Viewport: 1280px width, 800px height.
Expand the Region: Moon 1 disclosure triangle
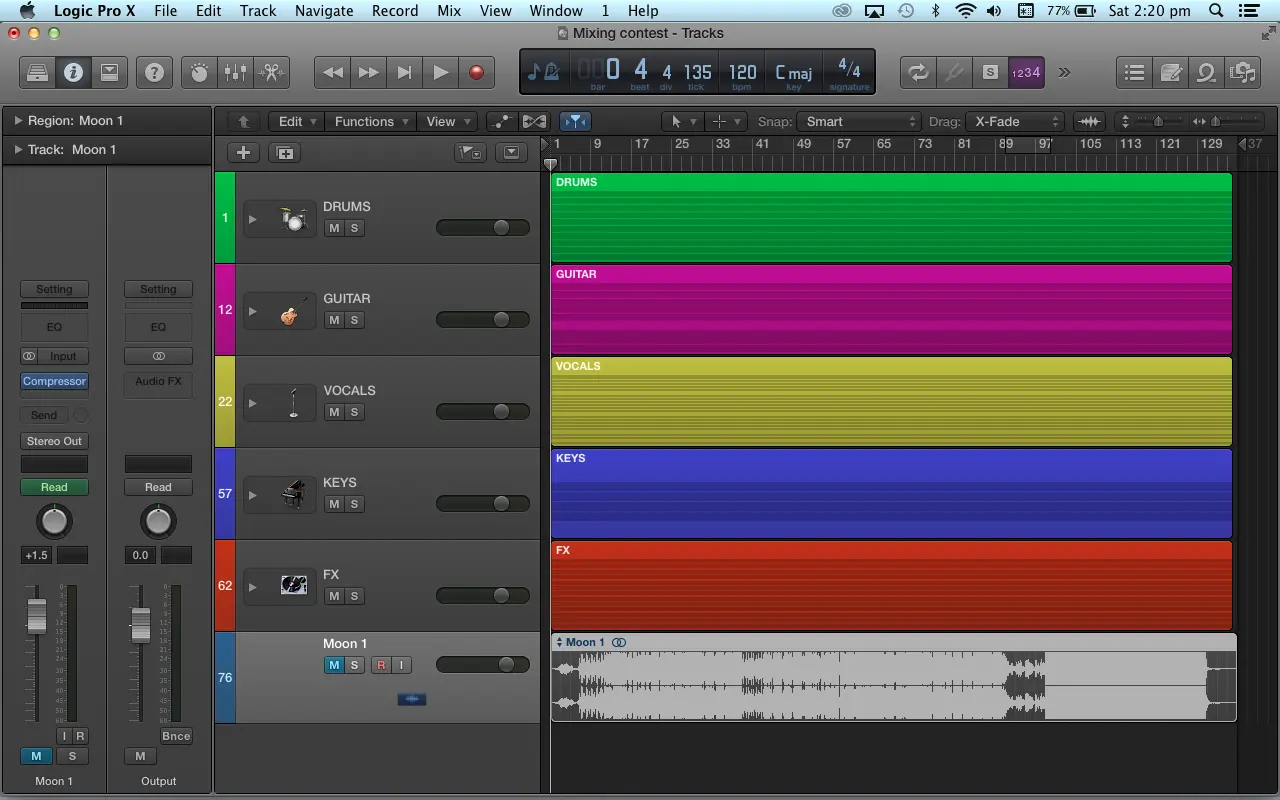coord(18,120)
